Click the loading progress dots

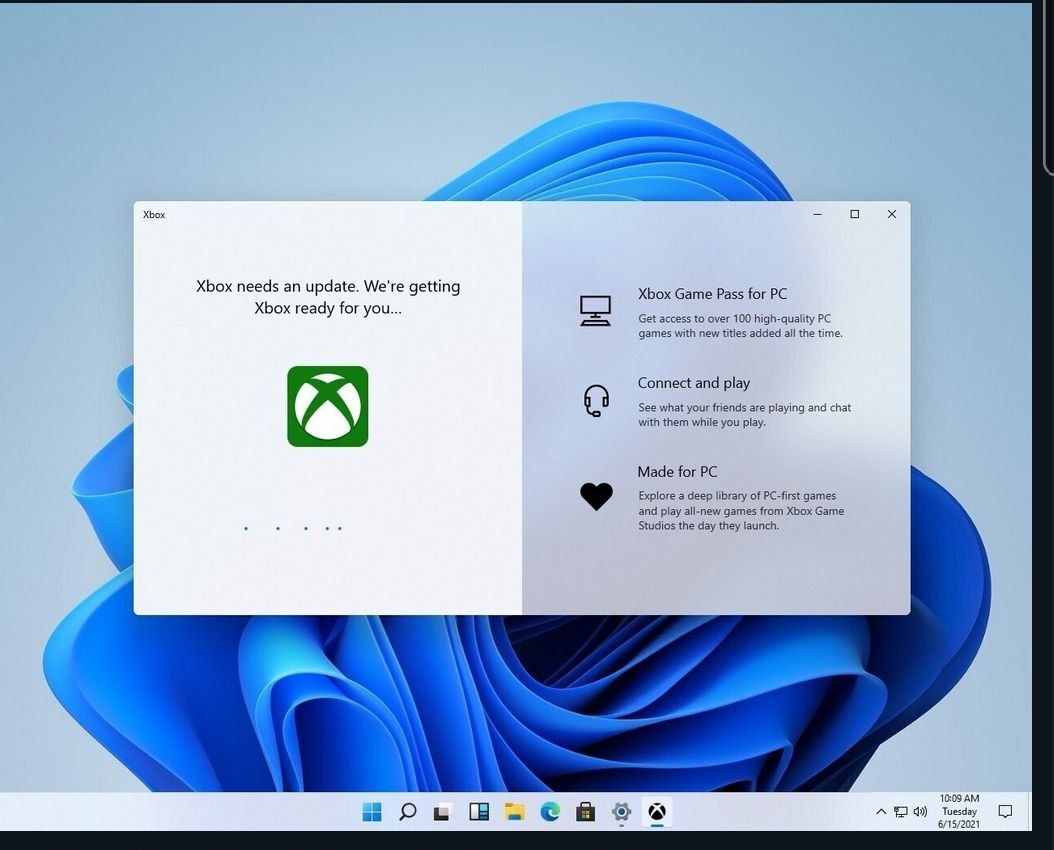(293, 528)
